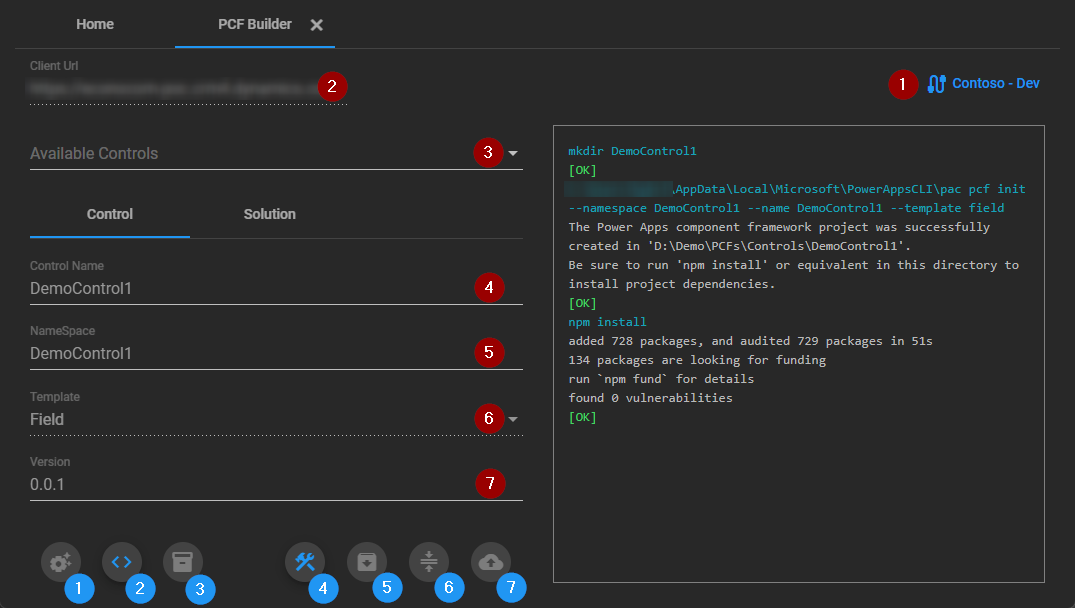This screenshot has width=1075, height=608.
Task: Click the code brackets icon button
Action: 122,562
